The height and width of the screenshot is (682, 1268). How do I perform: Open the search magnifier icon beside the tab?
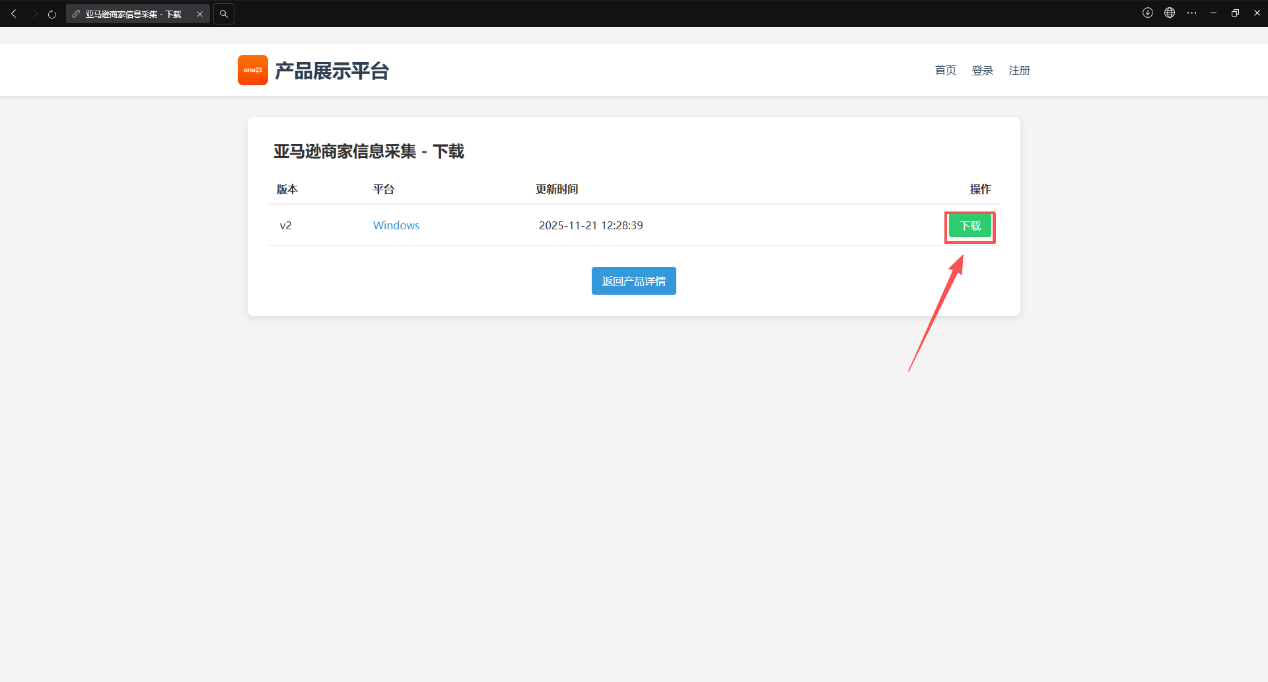coord(224,14)
